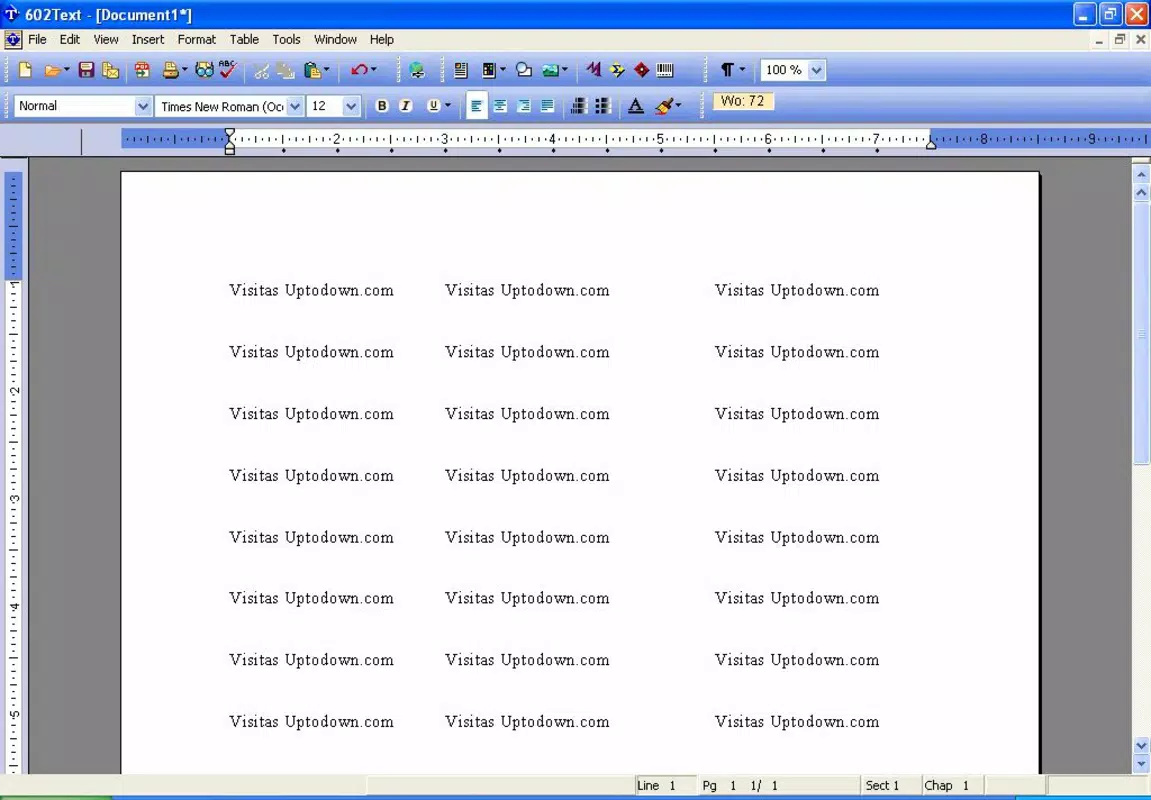
Task: Open the insert table dropdown arrow
Action: (503, 70)
